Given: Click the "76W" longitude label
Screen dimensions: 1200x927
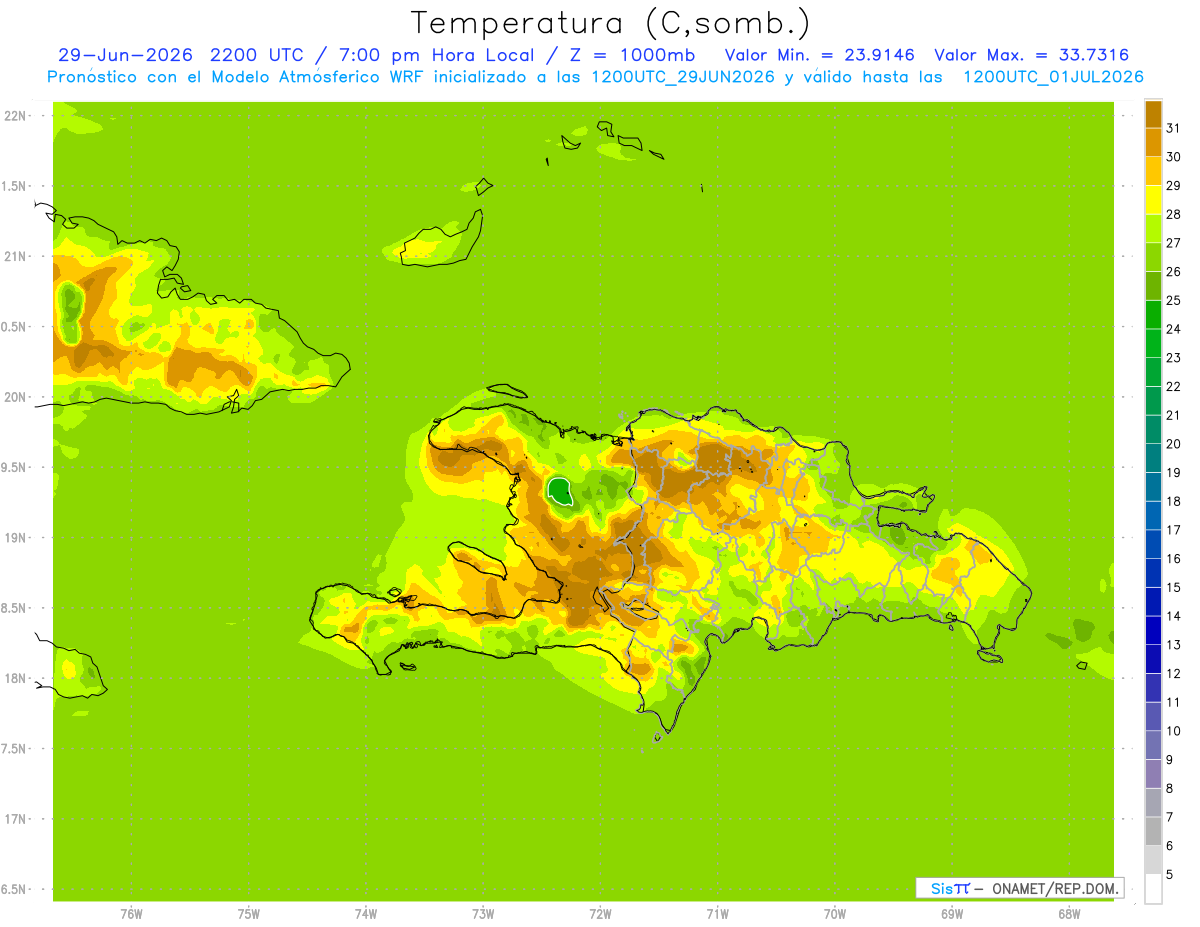Looking at the screenshot, I should point(131,913).
